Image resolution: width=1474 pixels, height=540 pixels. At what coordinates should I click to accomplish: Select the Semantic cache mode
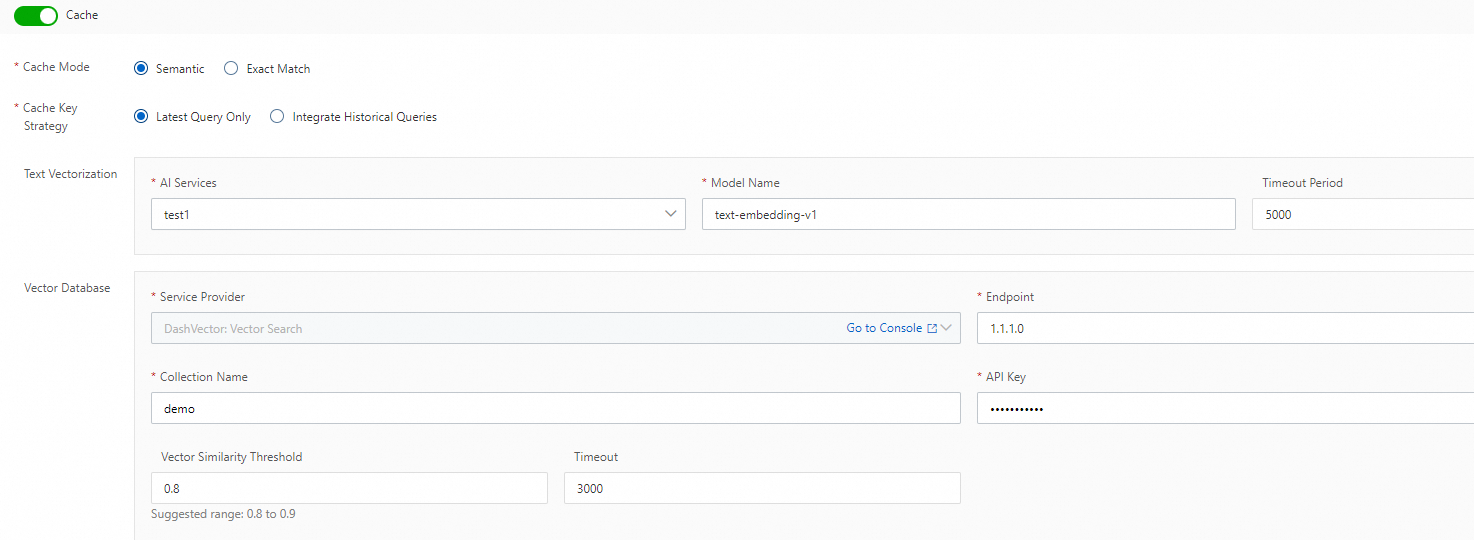coord(141,69)
